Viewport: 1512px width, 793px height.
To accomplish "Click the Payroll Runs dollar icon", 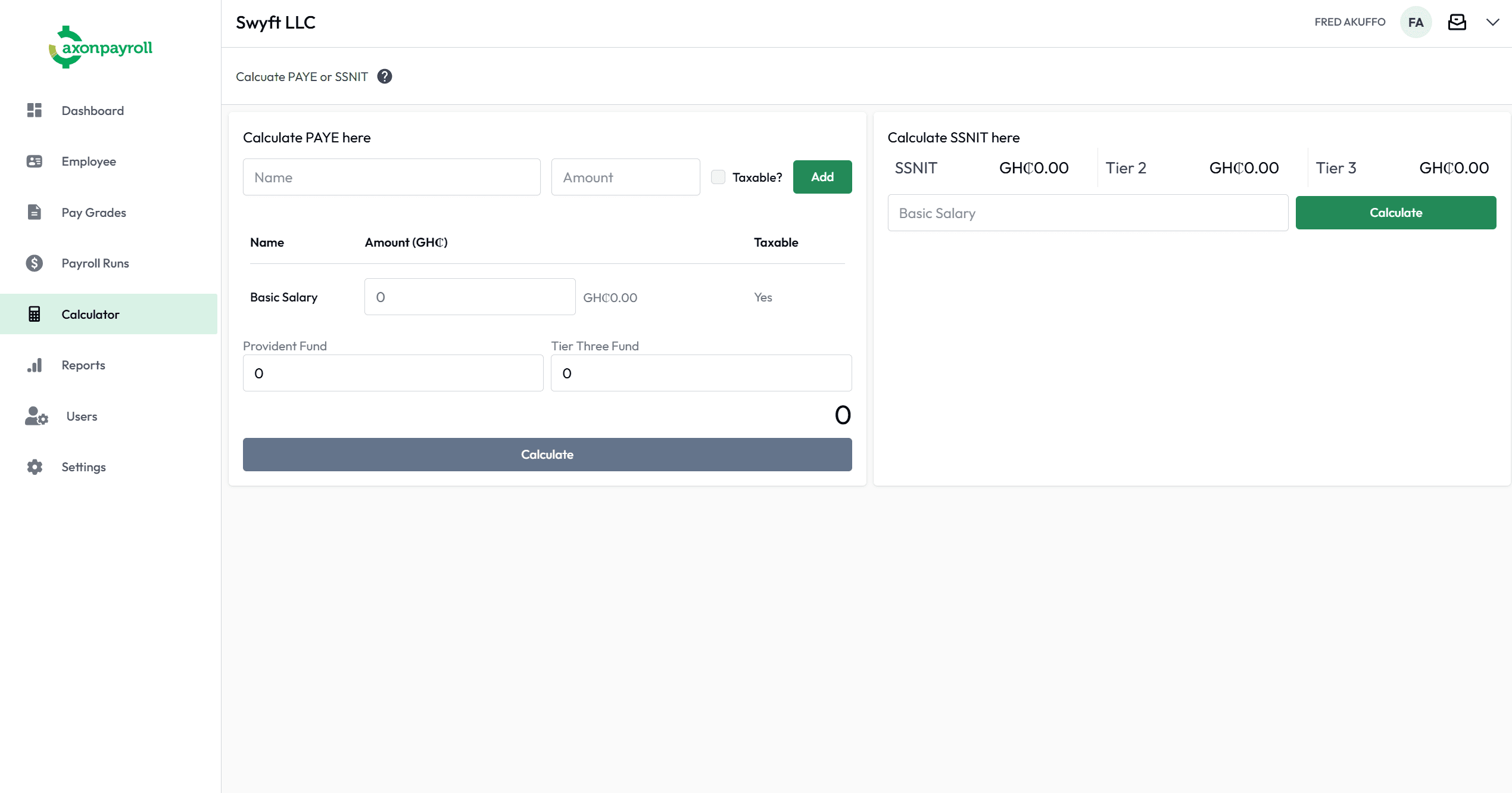I will click(35, 263).
